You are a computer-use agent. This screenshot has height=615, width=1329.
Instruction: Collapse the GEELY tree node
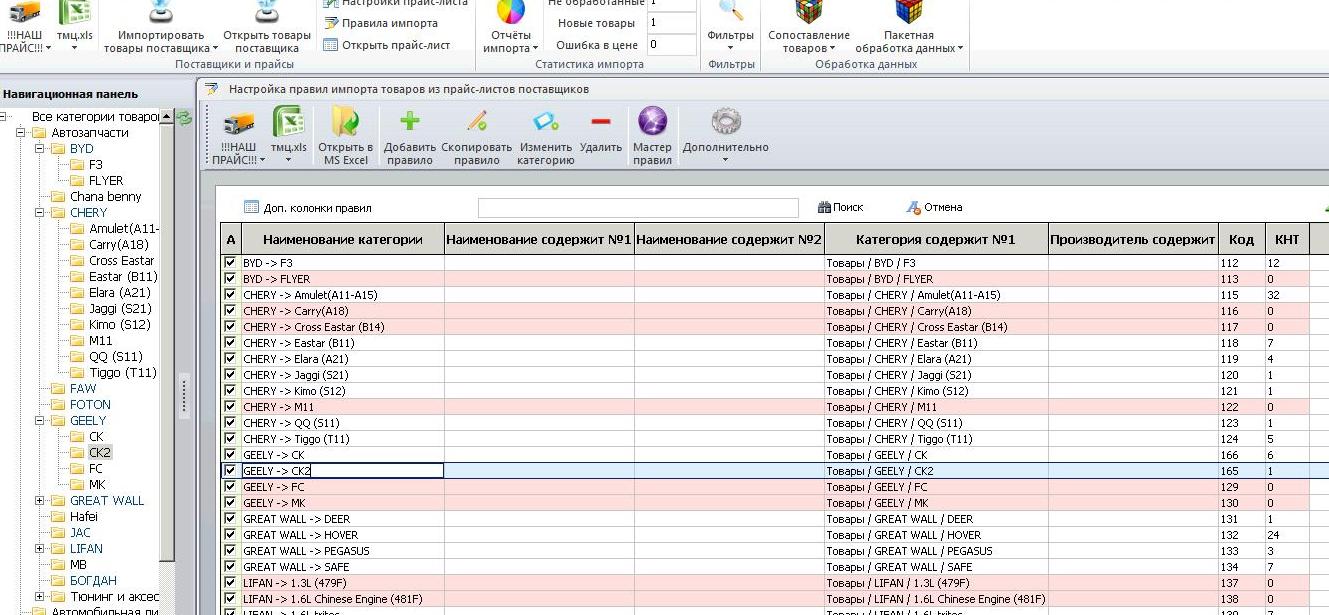(x=40, y=421)
